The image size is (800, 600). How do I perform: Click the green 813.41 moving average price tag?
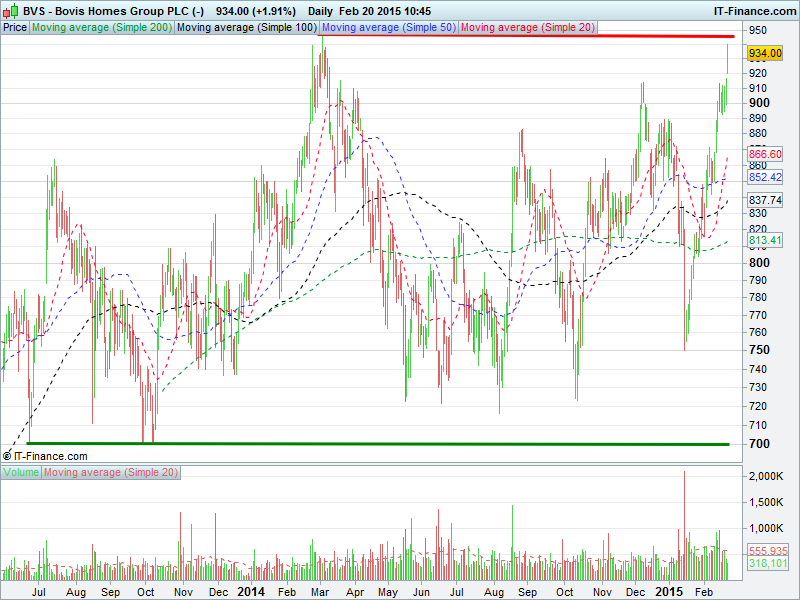click(764, 240)
